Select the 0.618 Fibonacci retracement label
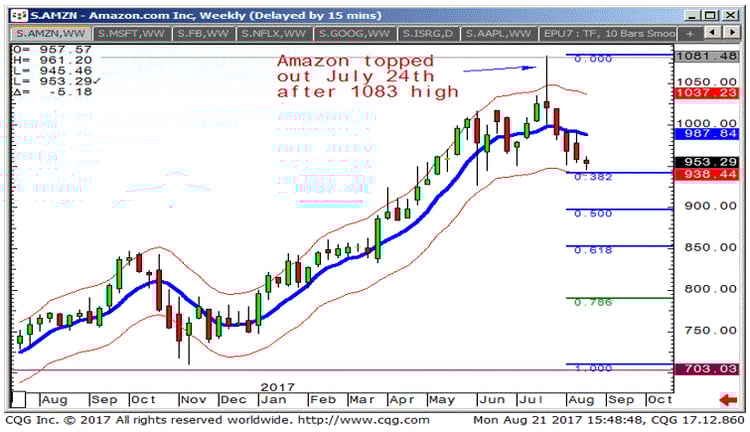This screenshot has width=750, height=432. [593, 250]
